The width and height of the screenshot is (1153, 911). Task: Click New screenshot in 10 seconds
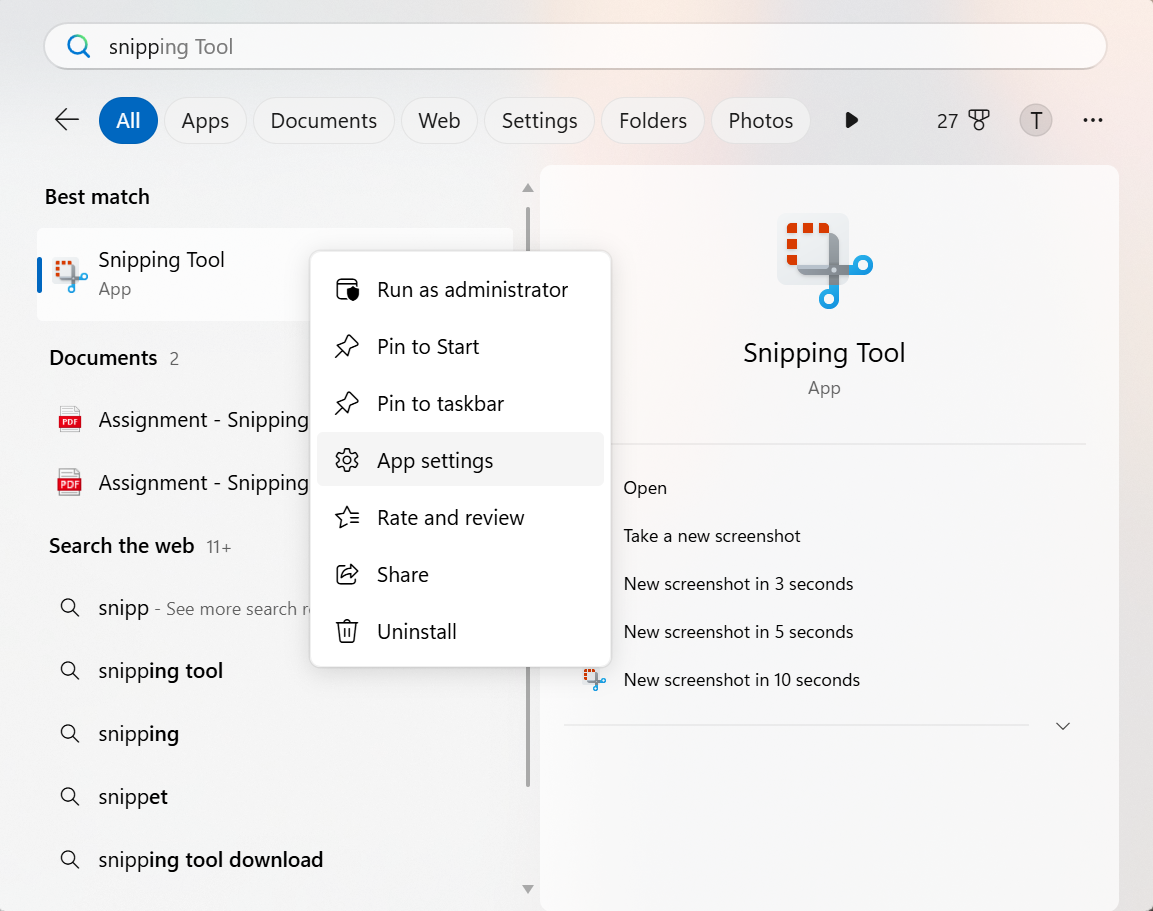741,679
